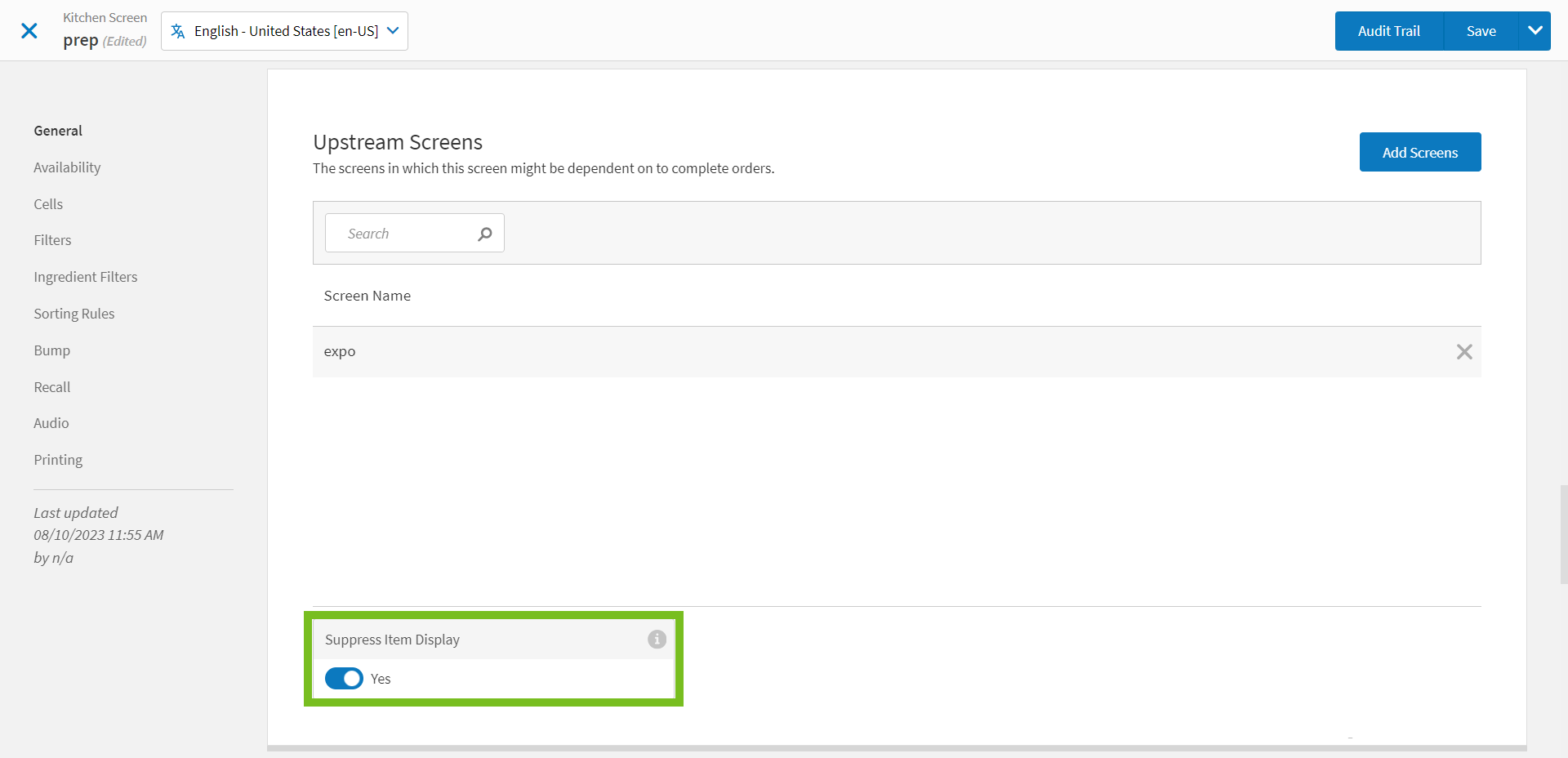Viewport: 1568px width, 758px height.
Task: Click Suppress Item Display info icon
Action: [657, 640]
